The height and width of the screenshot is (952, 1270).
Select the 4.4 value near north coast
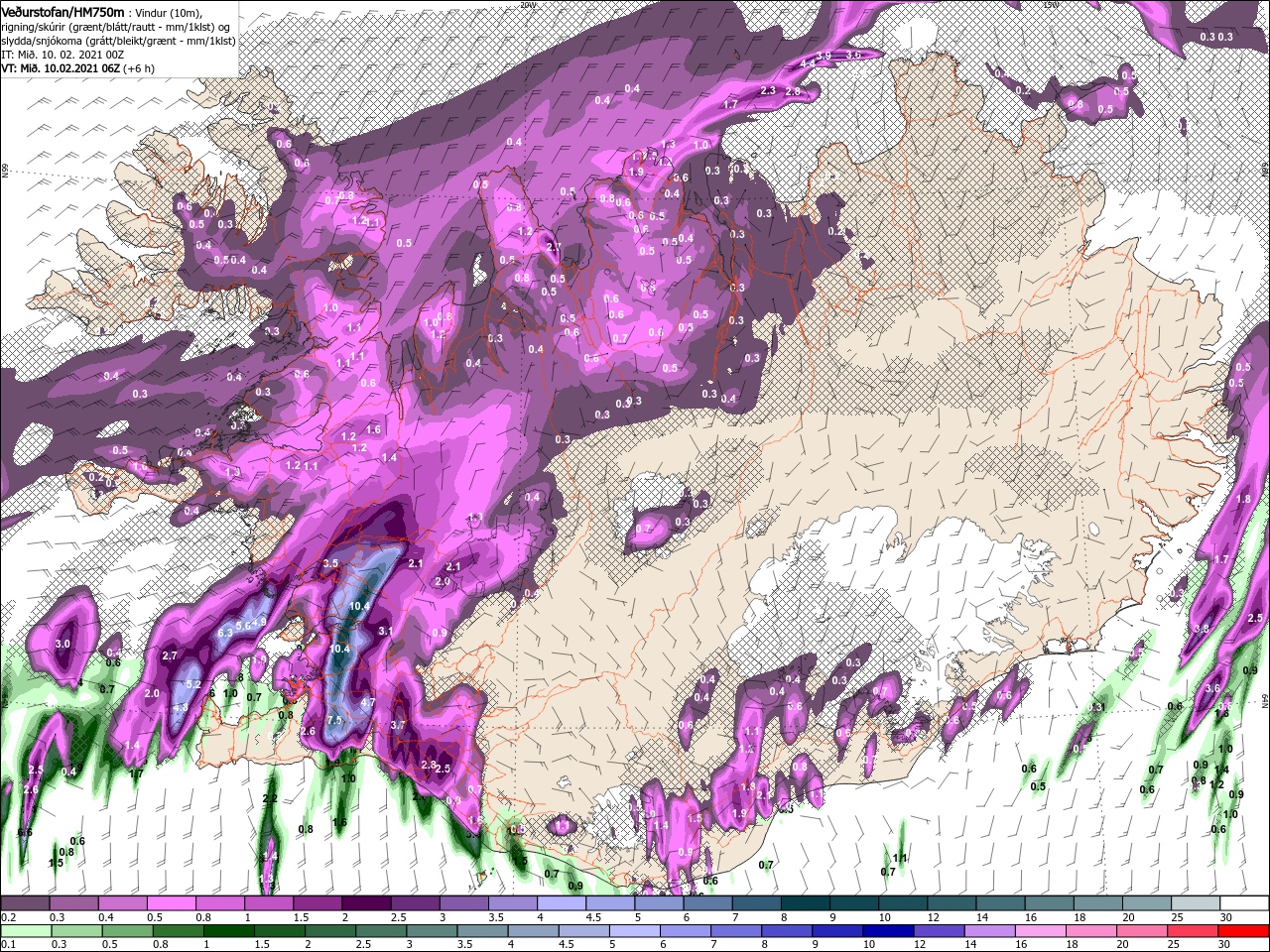808,62
